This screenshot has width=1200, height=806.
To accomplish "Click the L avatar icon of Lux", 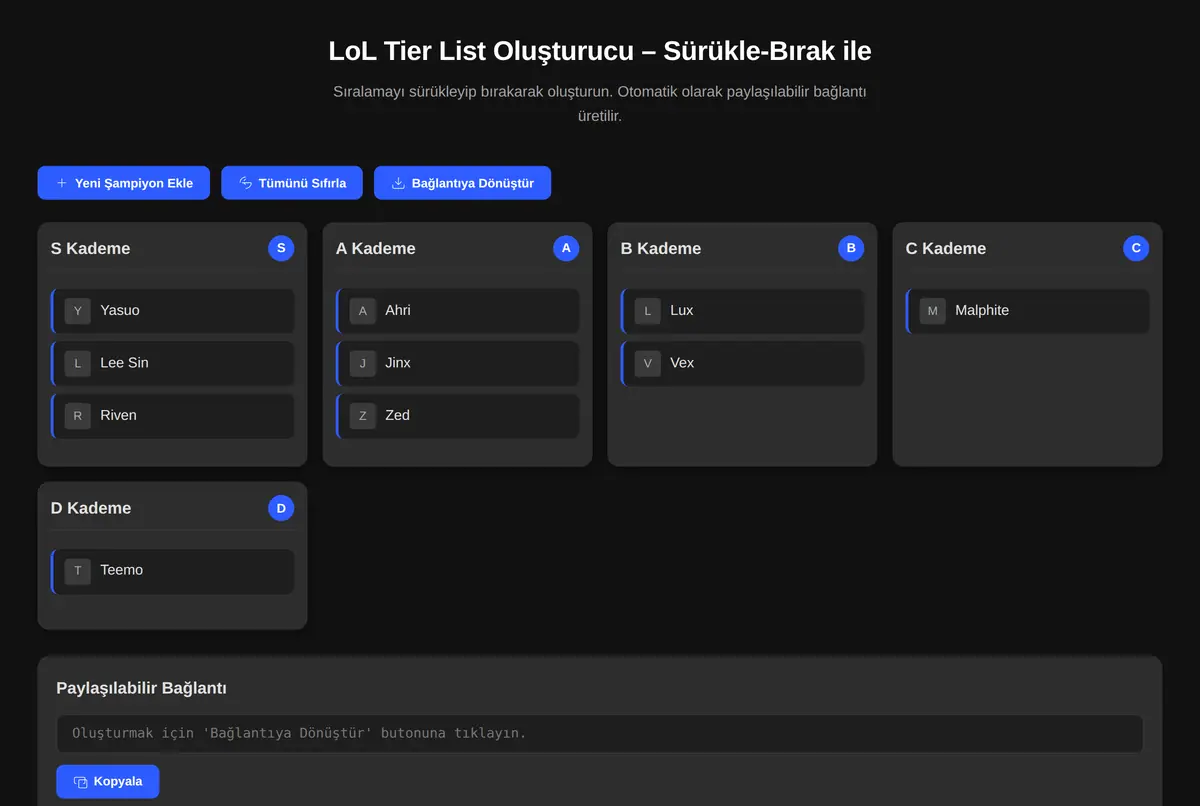I will click(648, 311).
